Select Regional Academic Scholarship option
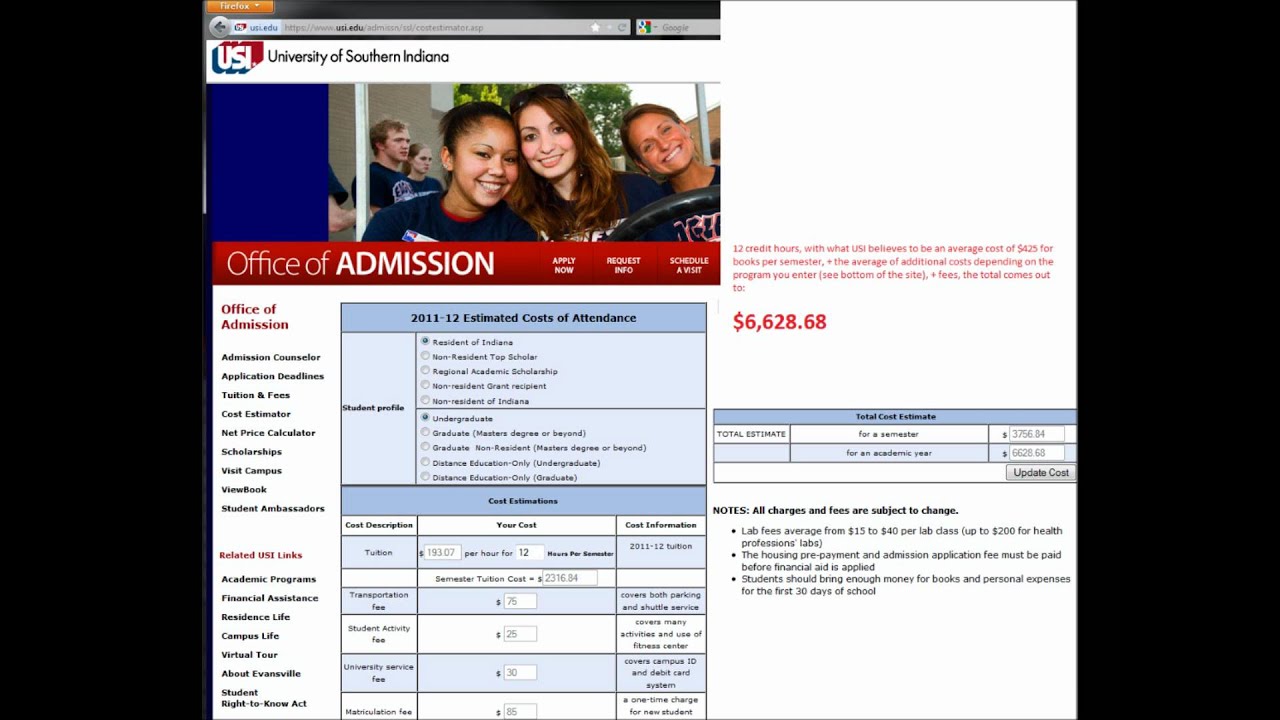Viewport: 1280px width, 720px height. (425, 370)
